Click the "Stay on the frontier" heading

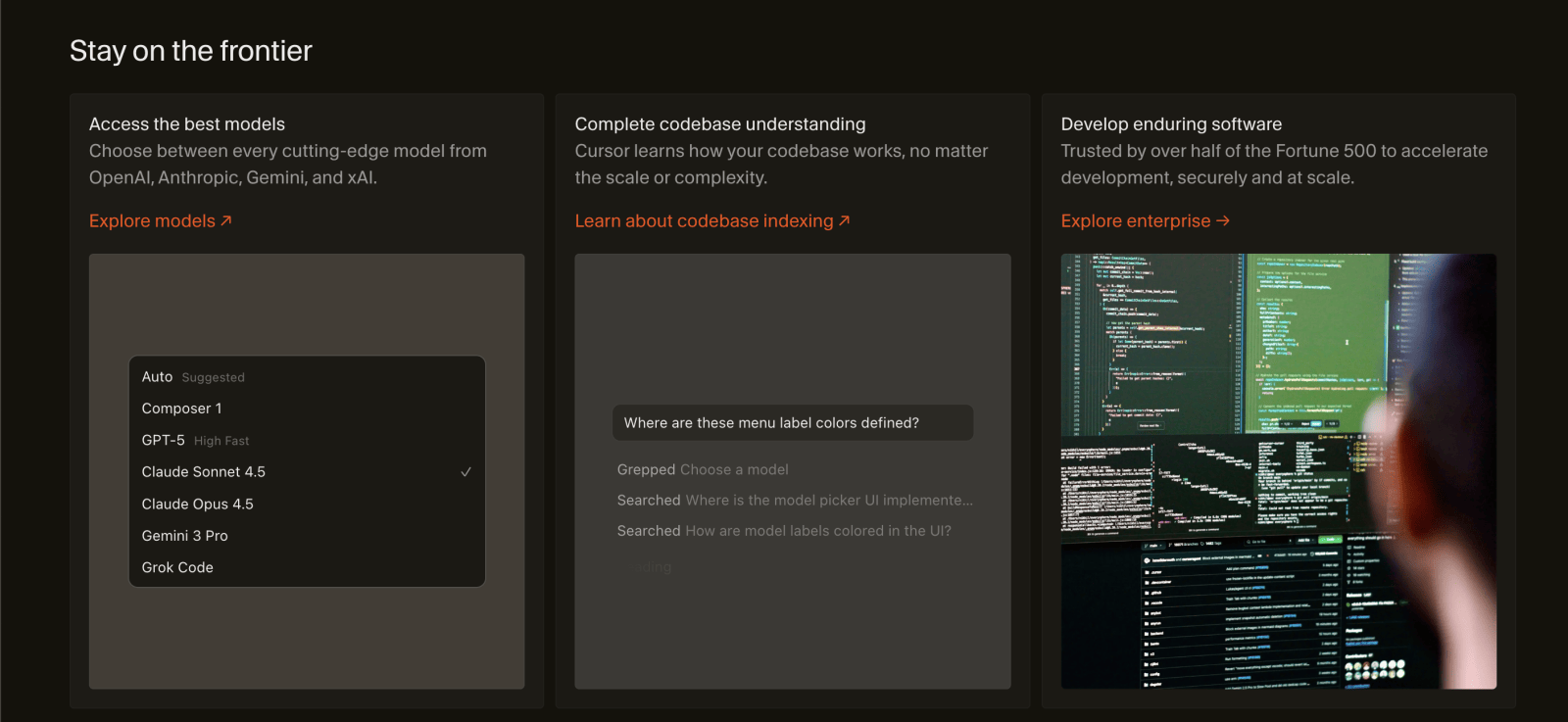click(191, 51)
